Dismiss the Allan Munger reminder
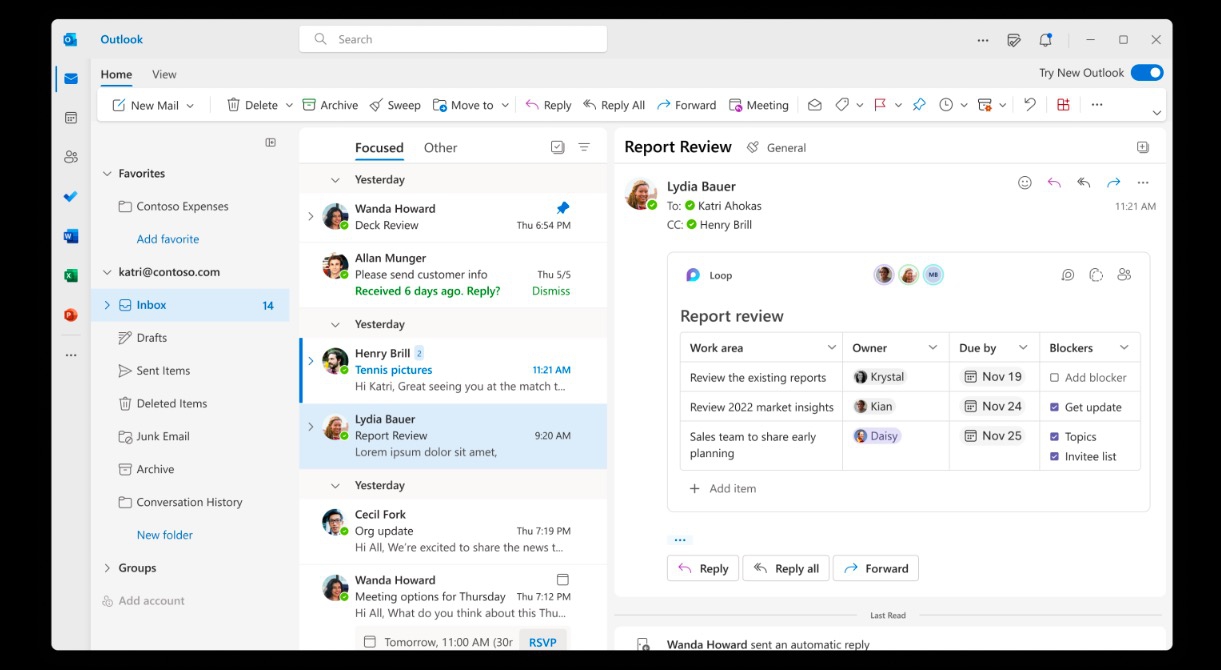 coord(551,291)
